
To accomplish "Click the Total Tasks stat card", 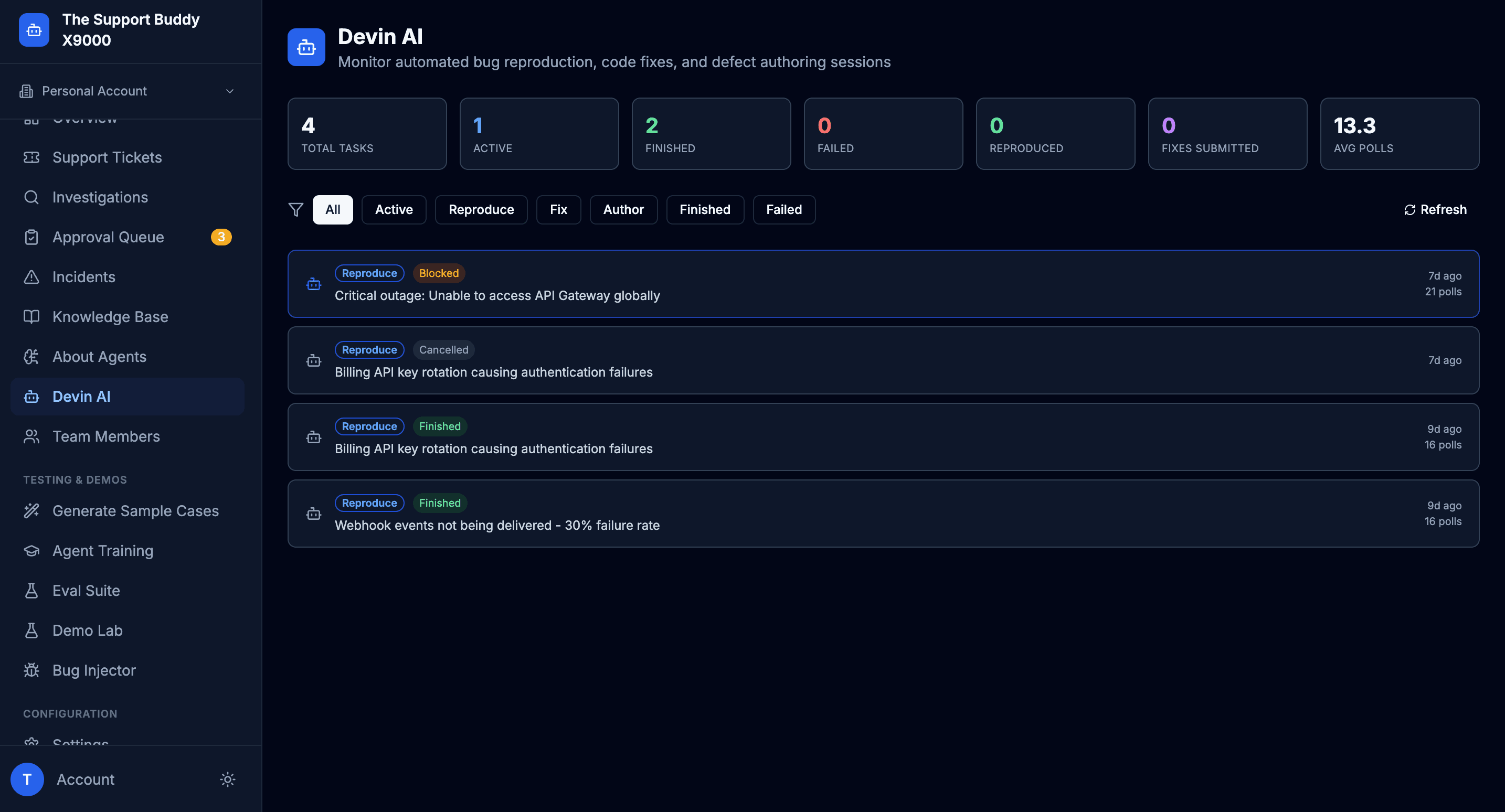I will pos(367,134).
